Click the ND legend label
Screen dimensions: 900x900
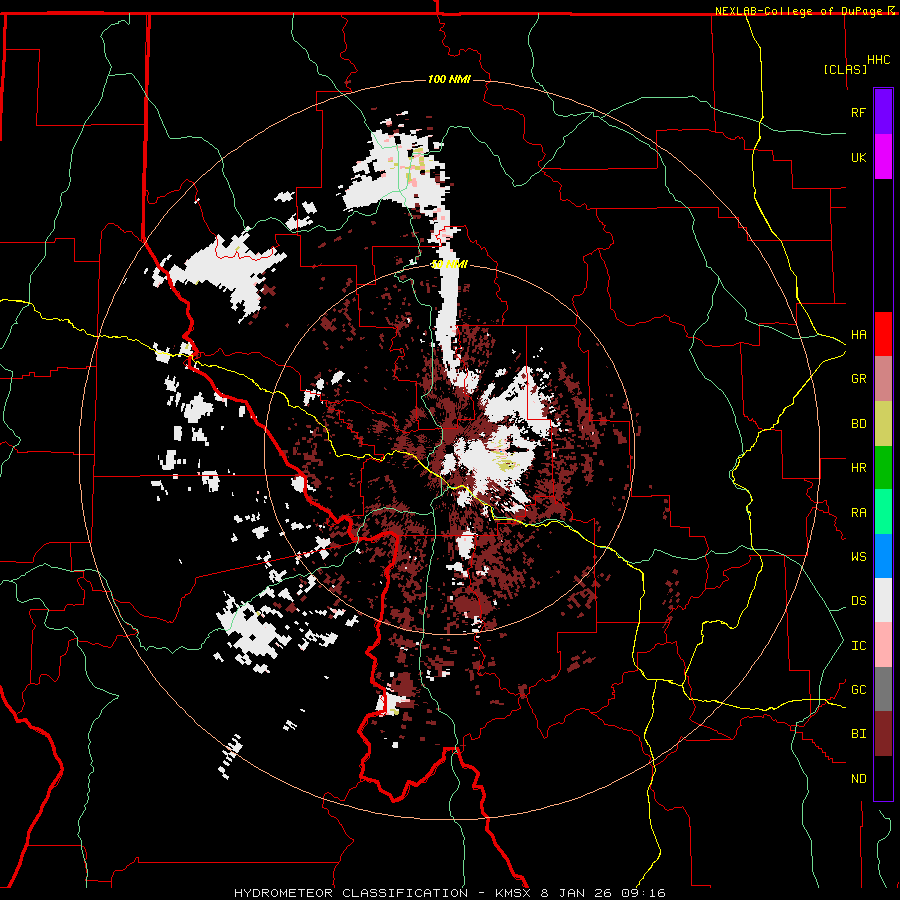tap(859, 779)
